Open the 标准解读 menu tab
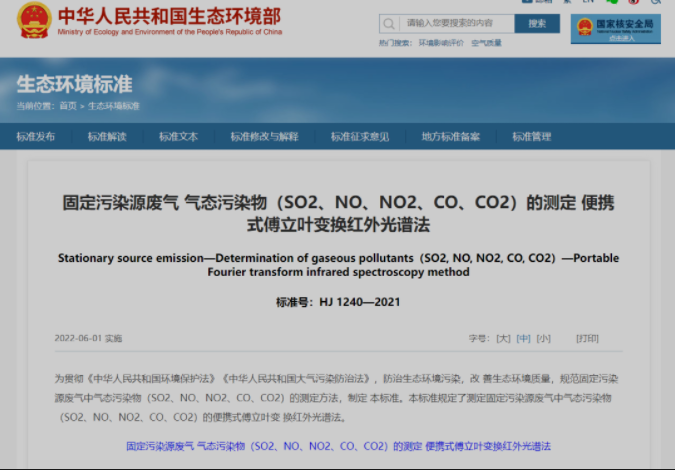 click(x=107, y=137)
